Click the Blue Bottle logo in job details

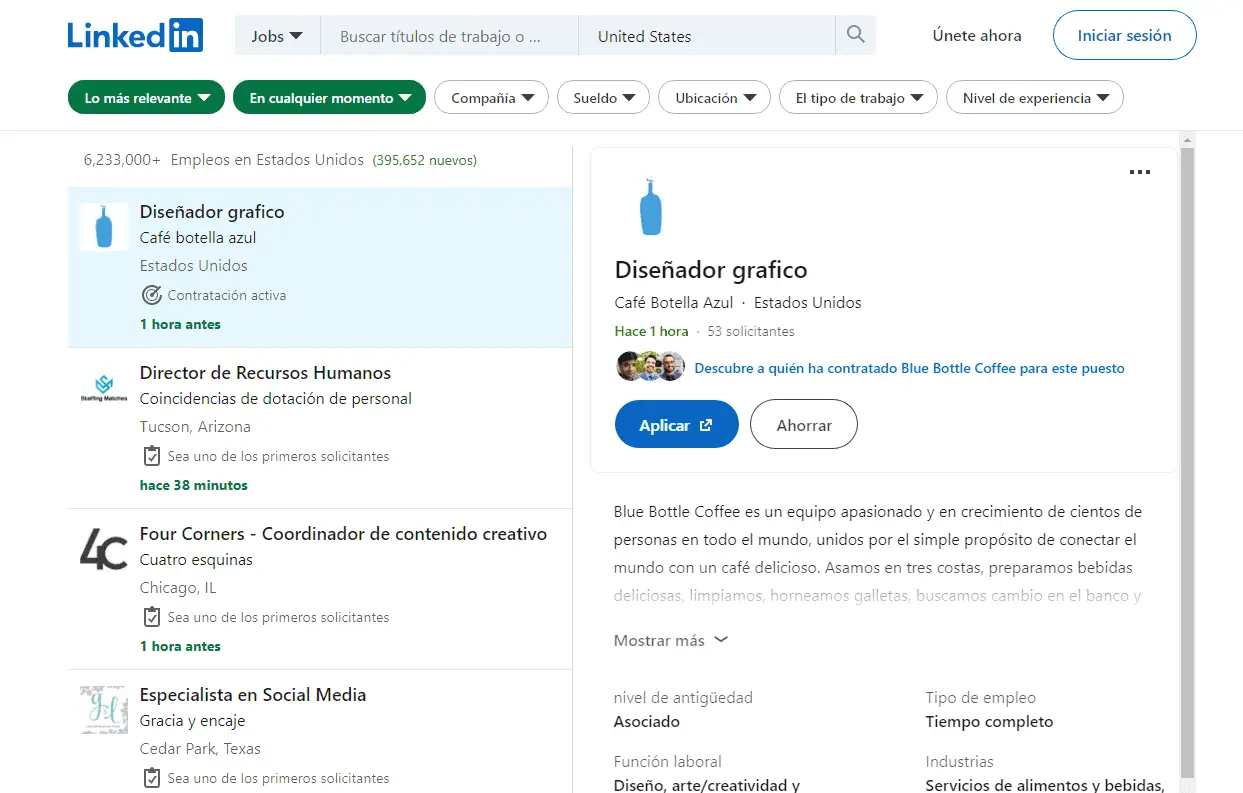coord(650,207)
